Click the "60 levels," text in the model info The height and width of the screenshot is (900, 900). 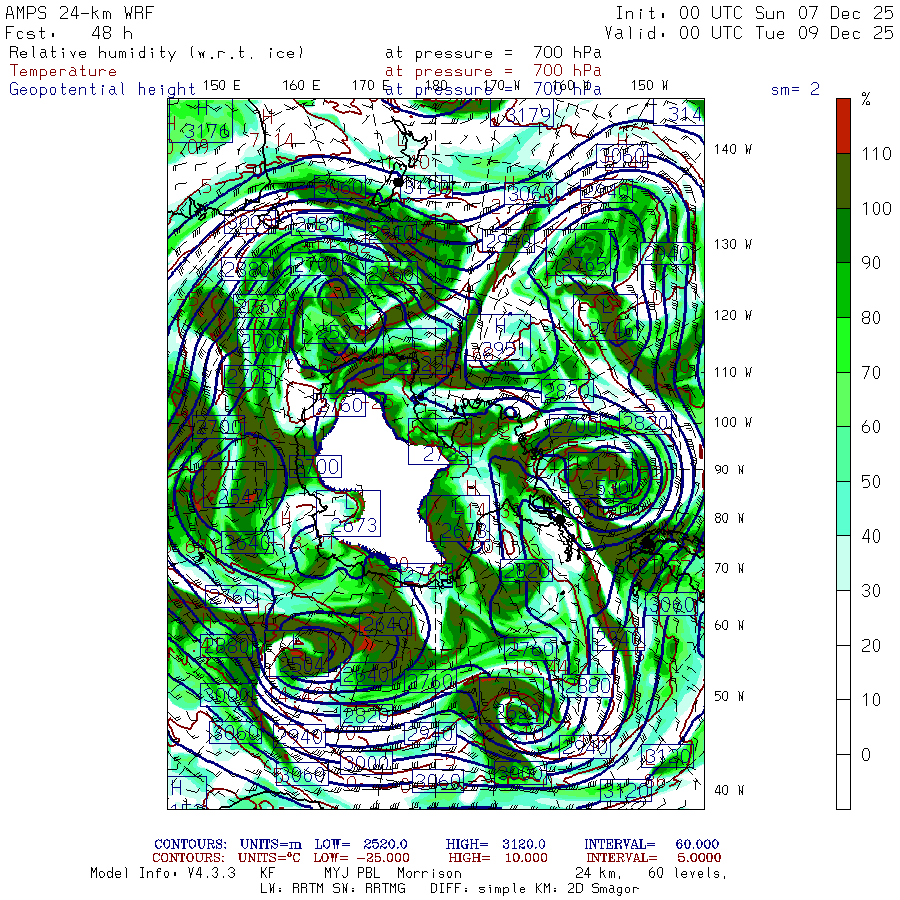coord(688,874)
